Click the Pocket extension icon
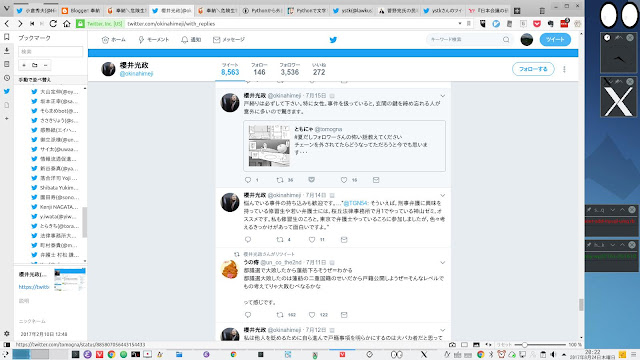 537,24
